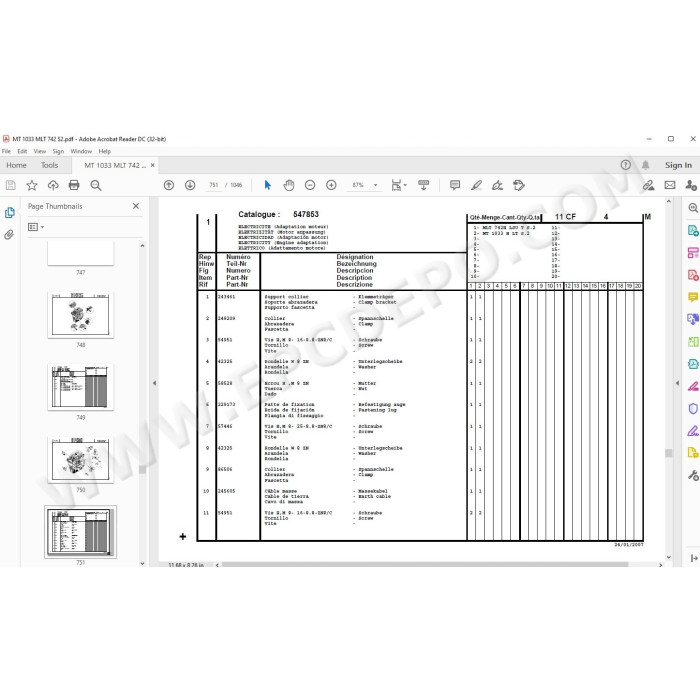Open the zoom percentage dropdown
The image size is (700, 700).
(x=375, y=185)
